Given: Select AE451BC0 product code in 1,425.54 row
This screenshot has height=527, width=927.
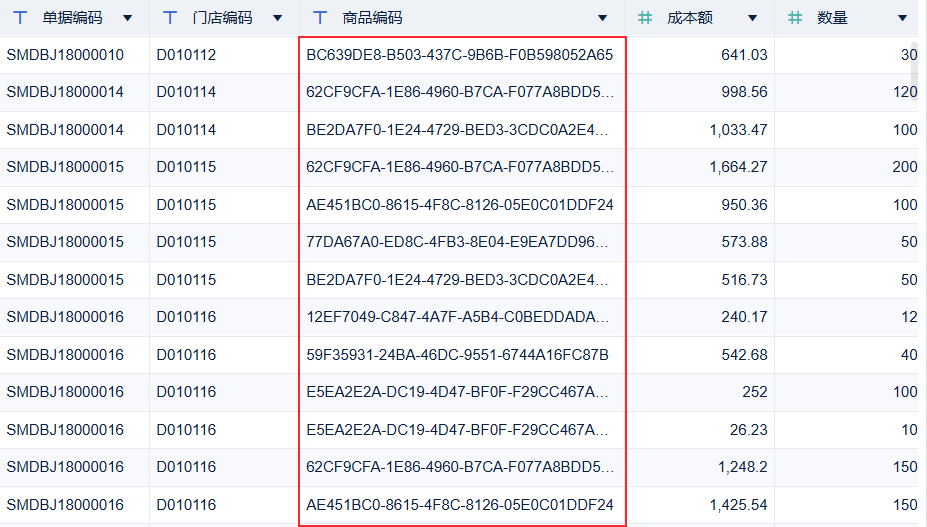Looking at the screenshot, I should point(459,505).
